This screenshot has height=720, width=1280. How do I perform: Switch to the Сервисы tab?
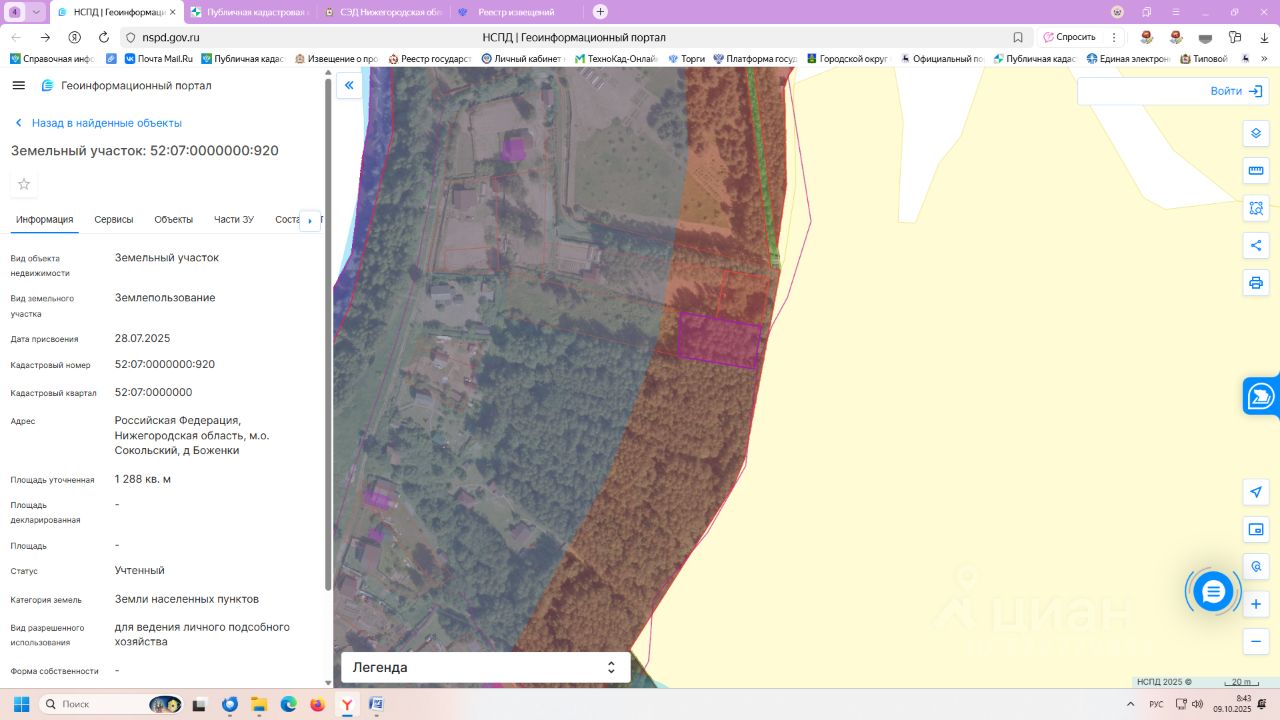[114, 220]
